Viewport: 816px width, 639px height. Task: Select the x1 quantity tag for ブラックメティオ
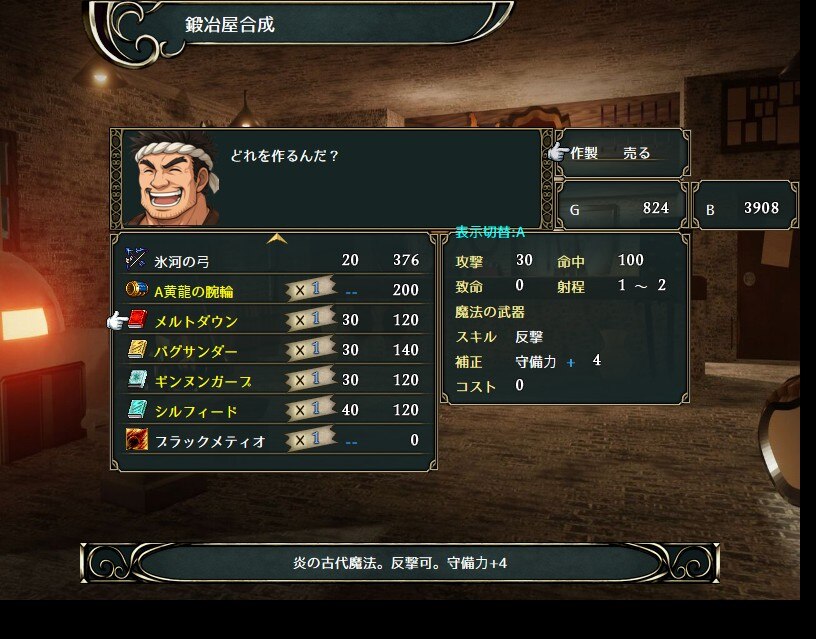(x=310, y=440)
